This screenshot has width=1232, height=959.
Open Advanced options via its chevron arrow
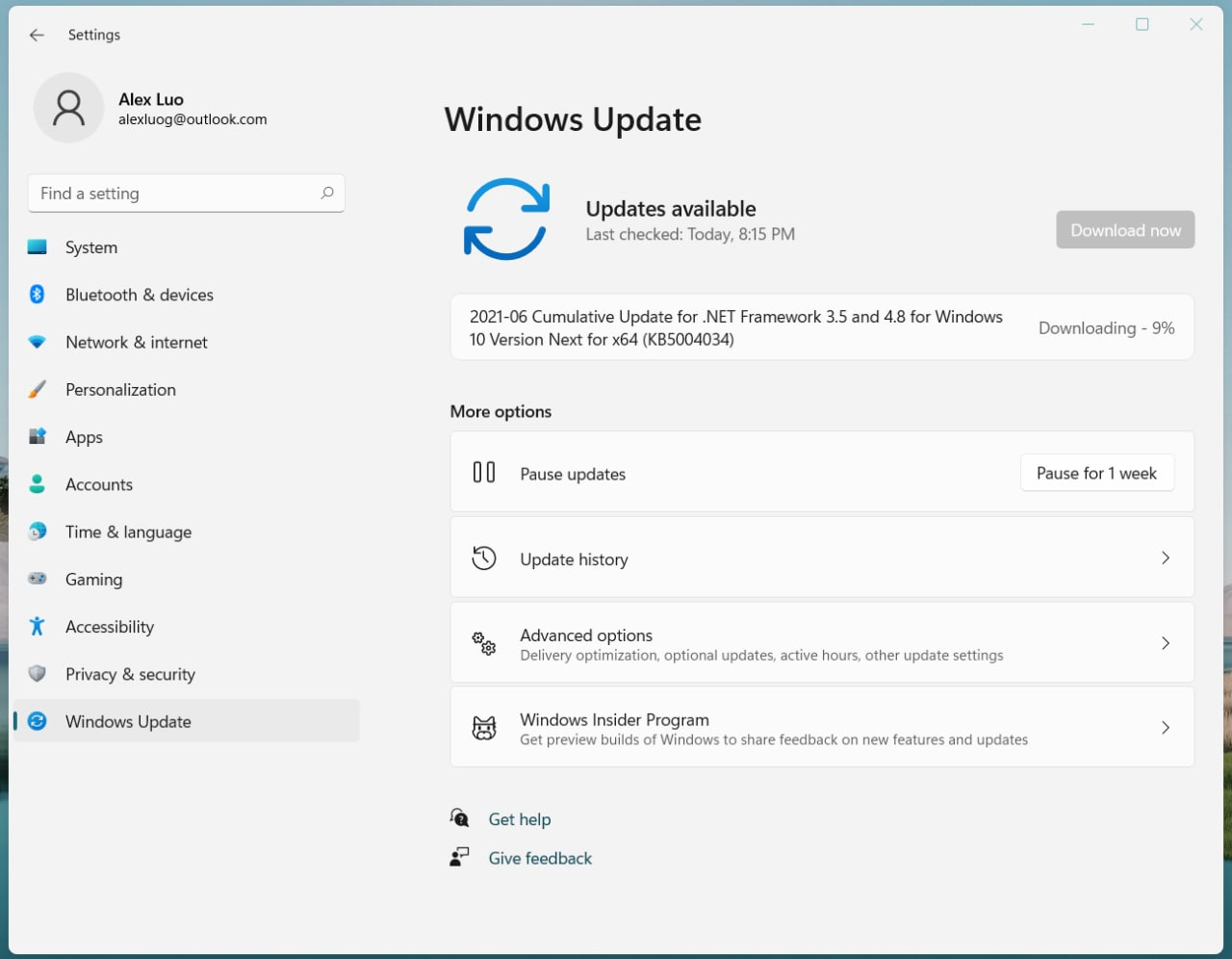click(x=1165, y=643)
